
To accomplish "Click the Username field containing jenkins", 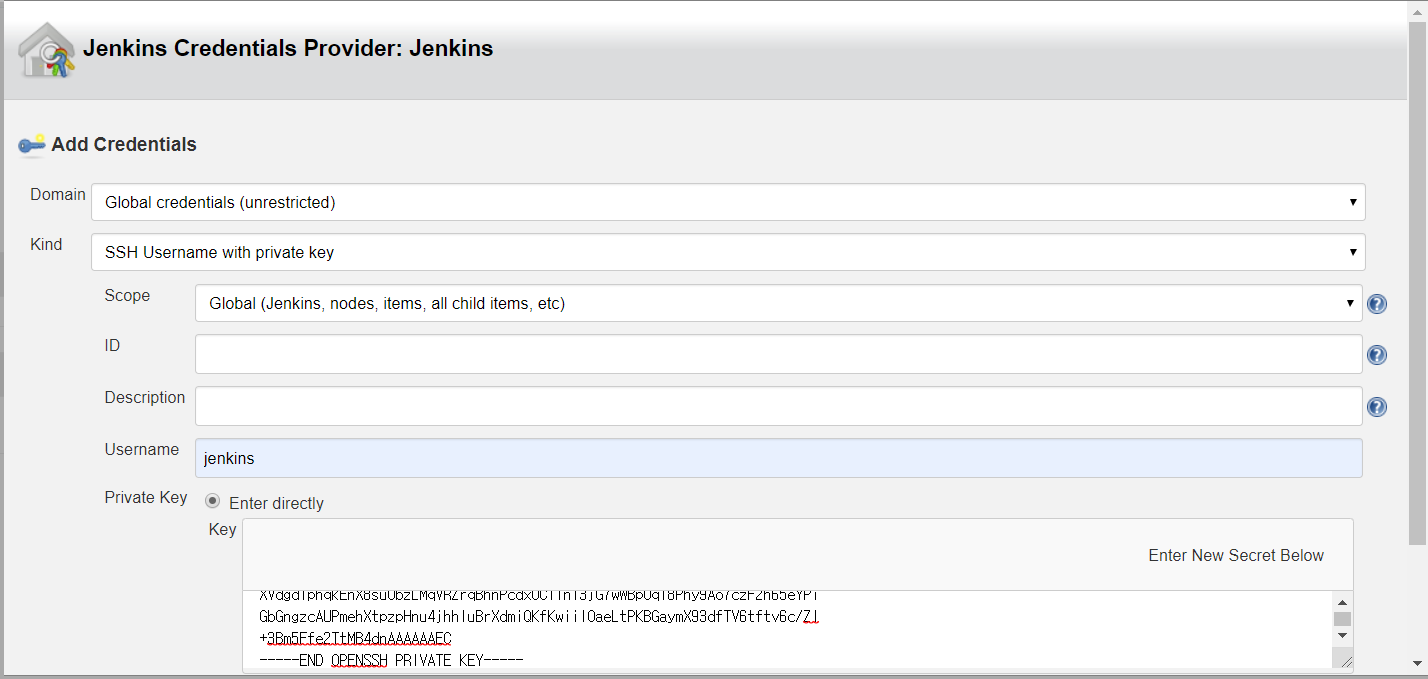I will point(778,458).
